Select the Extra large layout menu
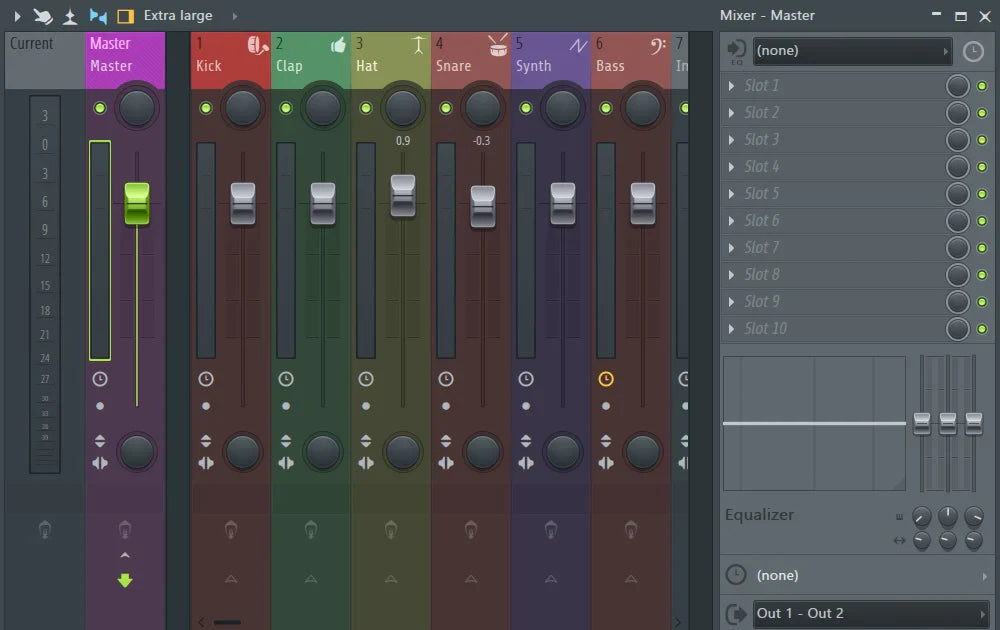 click(178, 16)
